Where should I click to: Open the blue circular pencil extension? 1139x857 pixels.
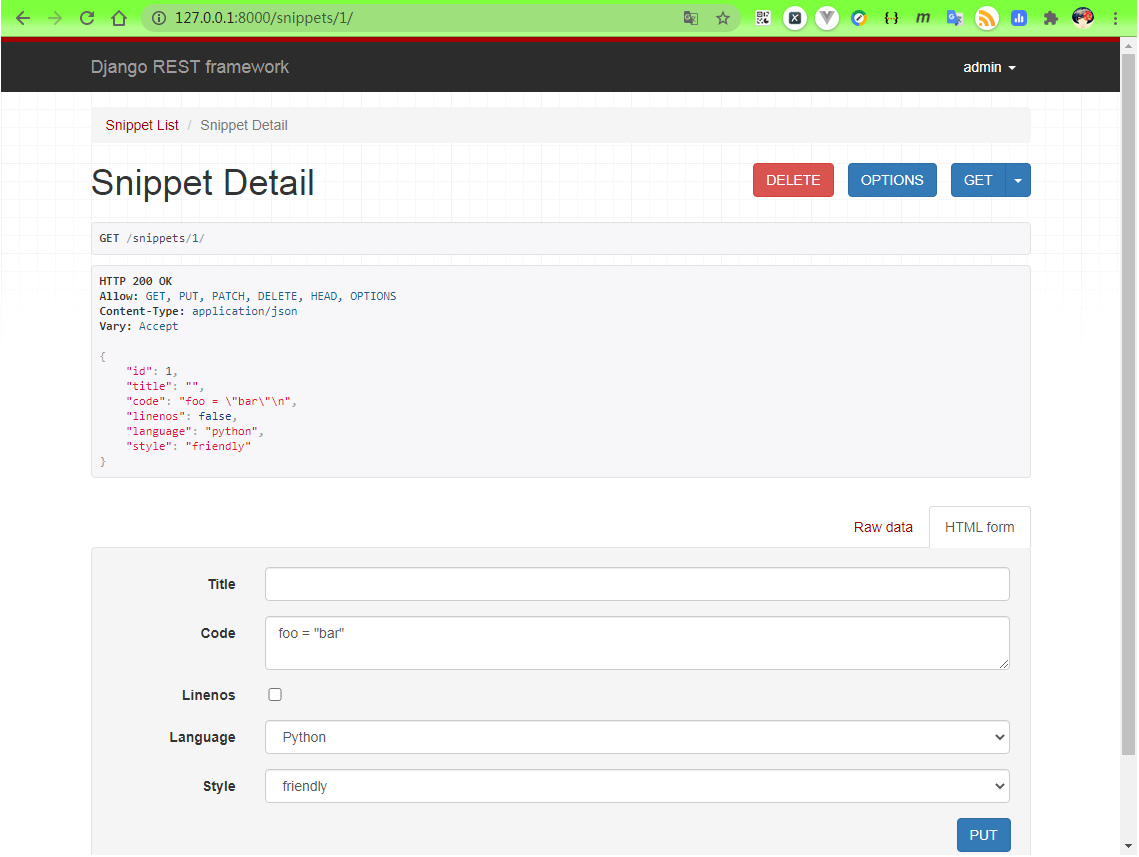[859, 18]
